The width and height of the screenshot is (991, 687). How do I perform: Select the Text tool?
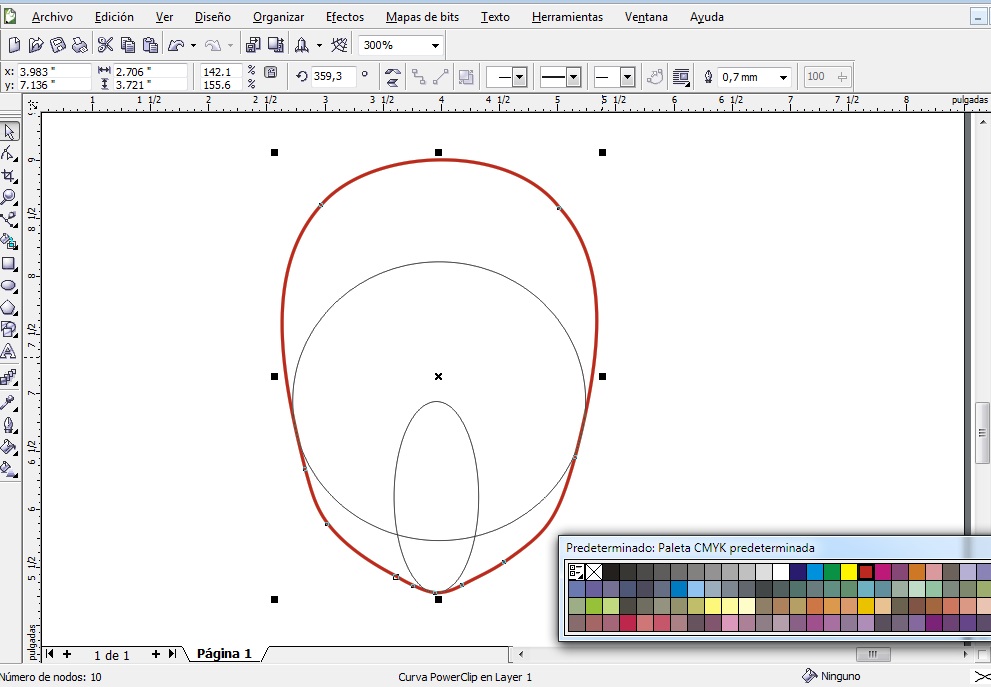click(9, 351)
